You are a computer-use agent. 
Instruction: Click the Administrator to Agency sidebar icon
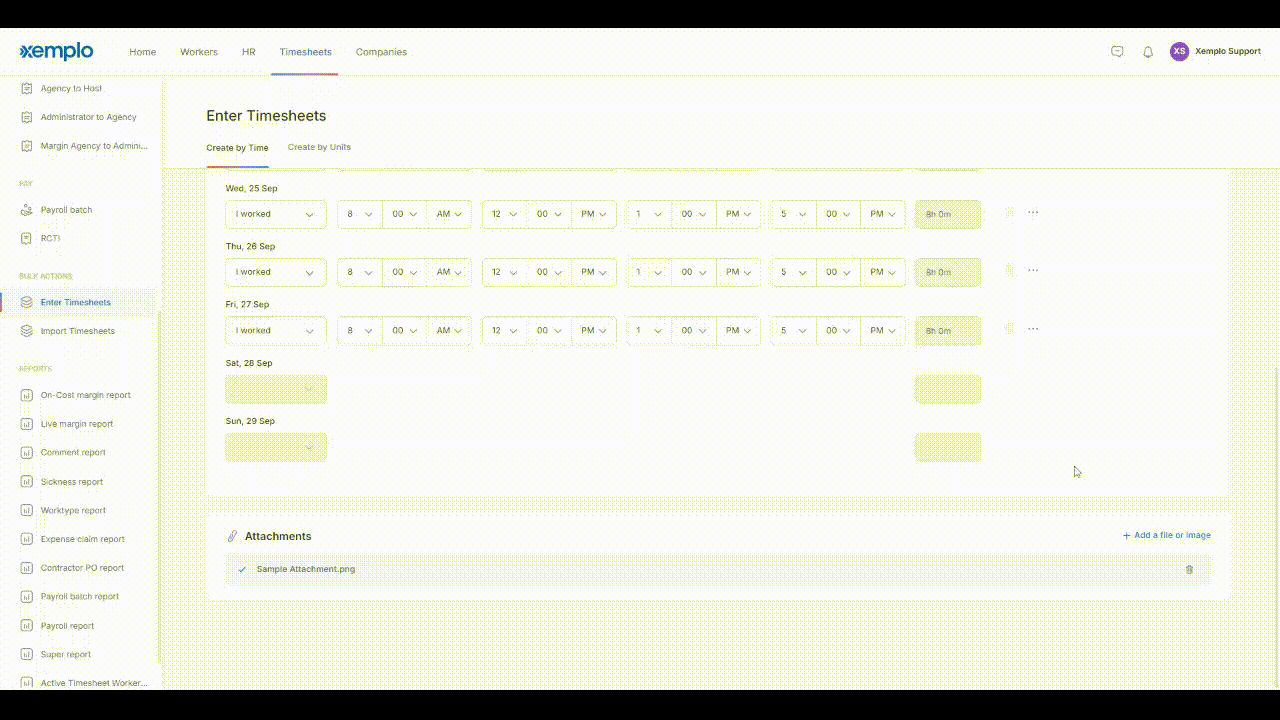(x=27, y=117)
